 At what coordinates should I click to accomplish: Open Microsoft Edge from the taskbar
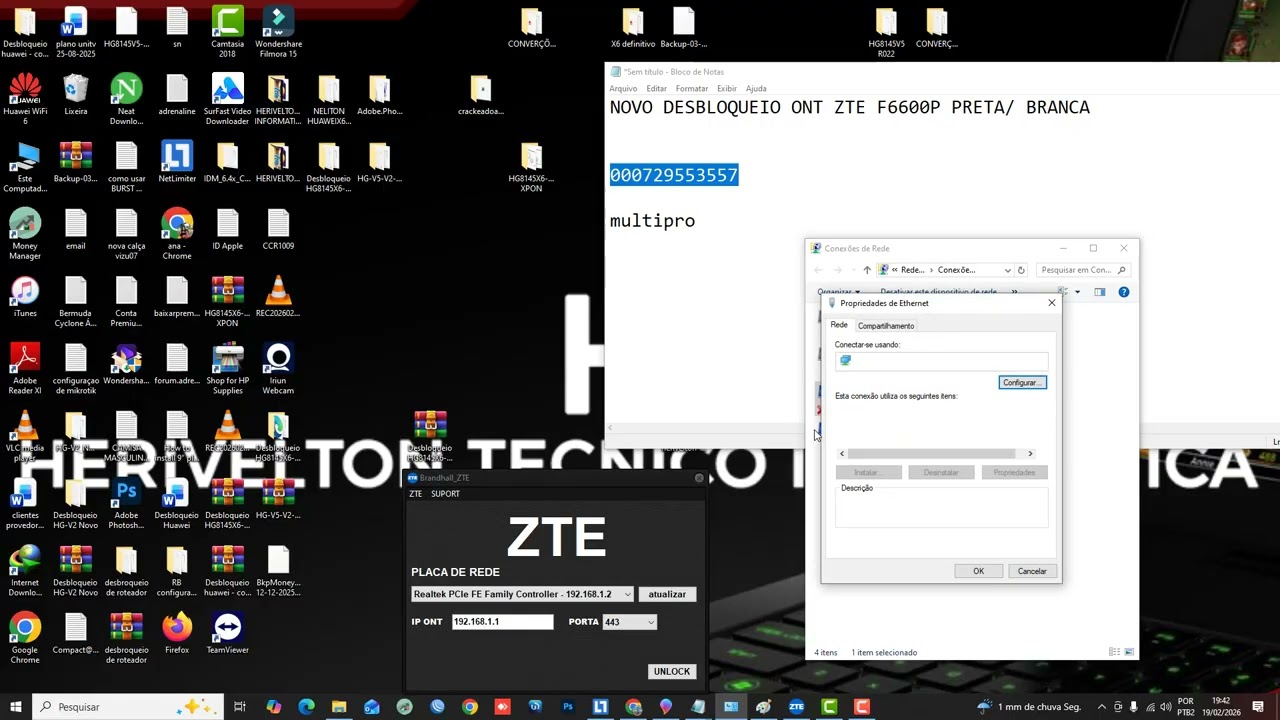point(306,707)
